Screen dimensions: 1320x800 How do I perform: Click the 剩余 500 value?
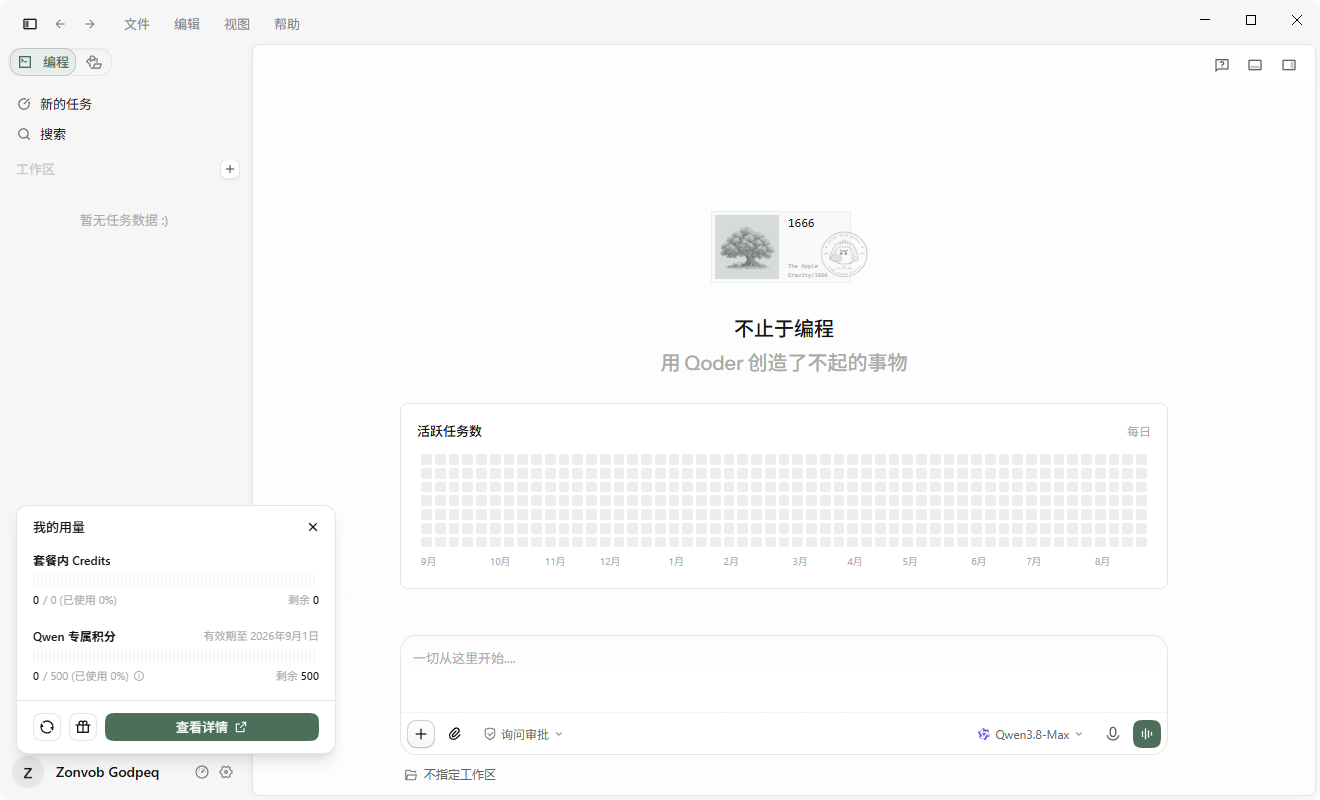pyautogui.click(x=297, y=676)
